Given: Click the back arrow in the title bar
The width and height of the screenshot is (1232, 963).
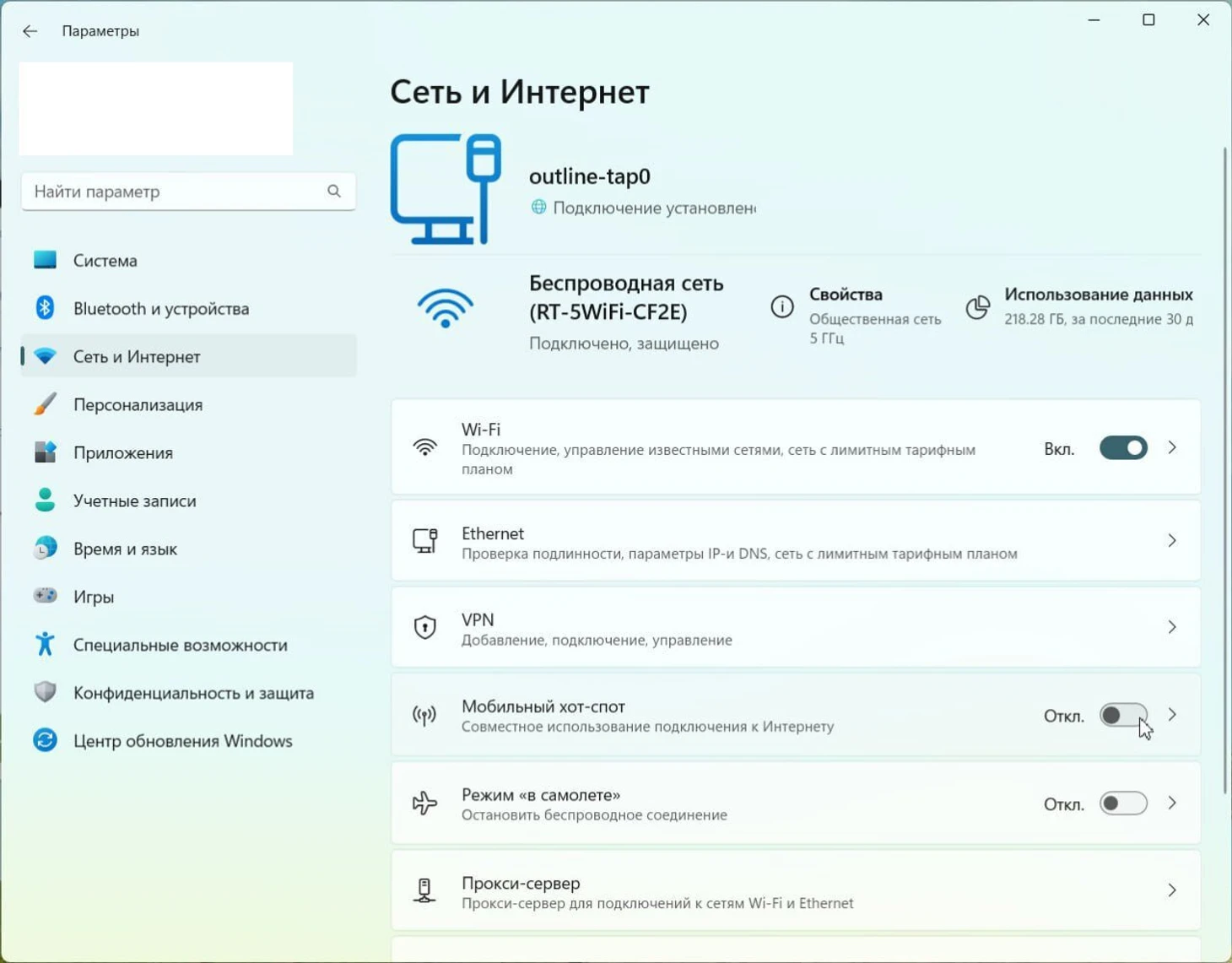Looking at the screenshot, I should point(30,31).
